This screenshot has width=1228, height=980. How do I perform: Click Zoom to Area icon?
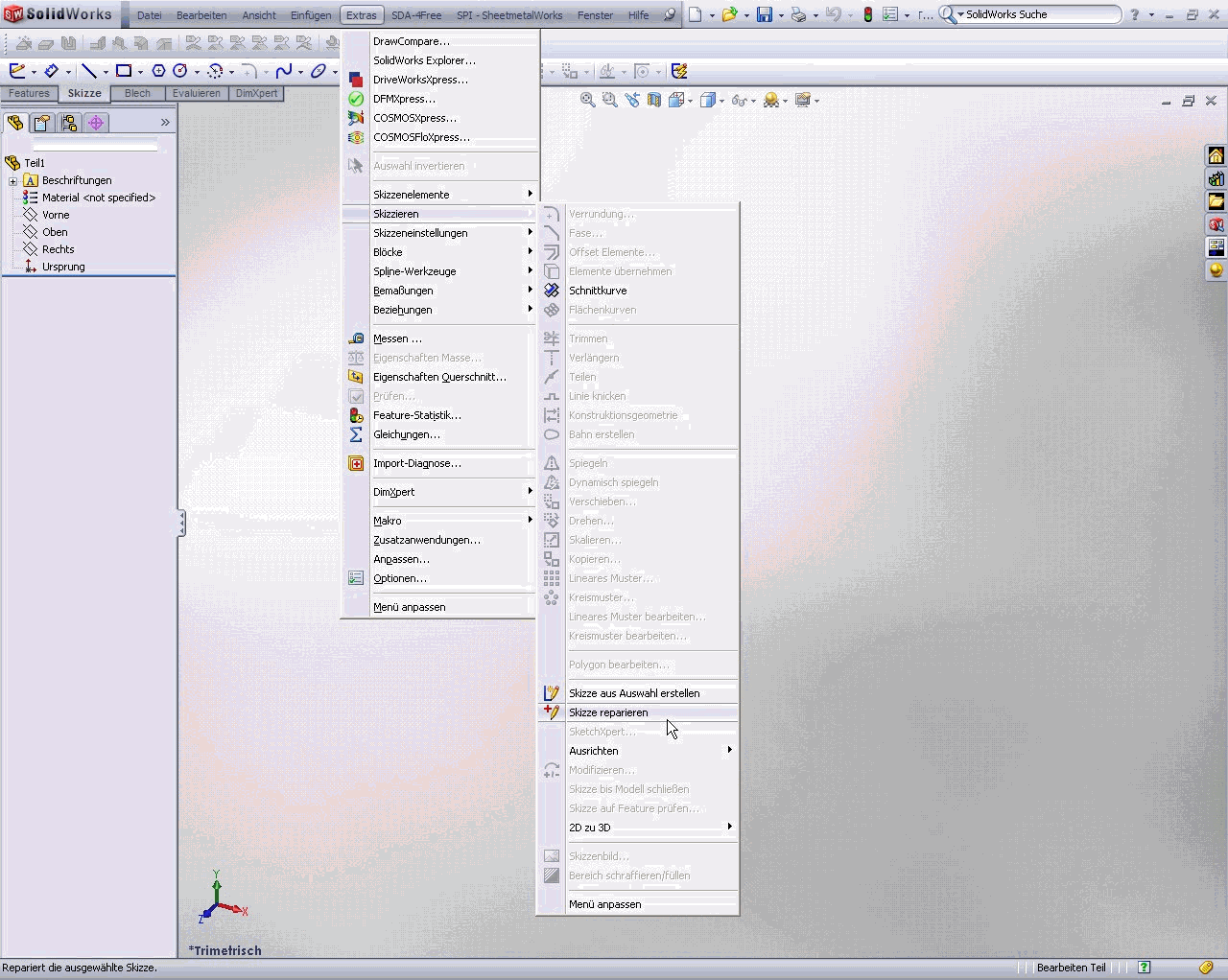pyautogui.click(x=610, y=100)
